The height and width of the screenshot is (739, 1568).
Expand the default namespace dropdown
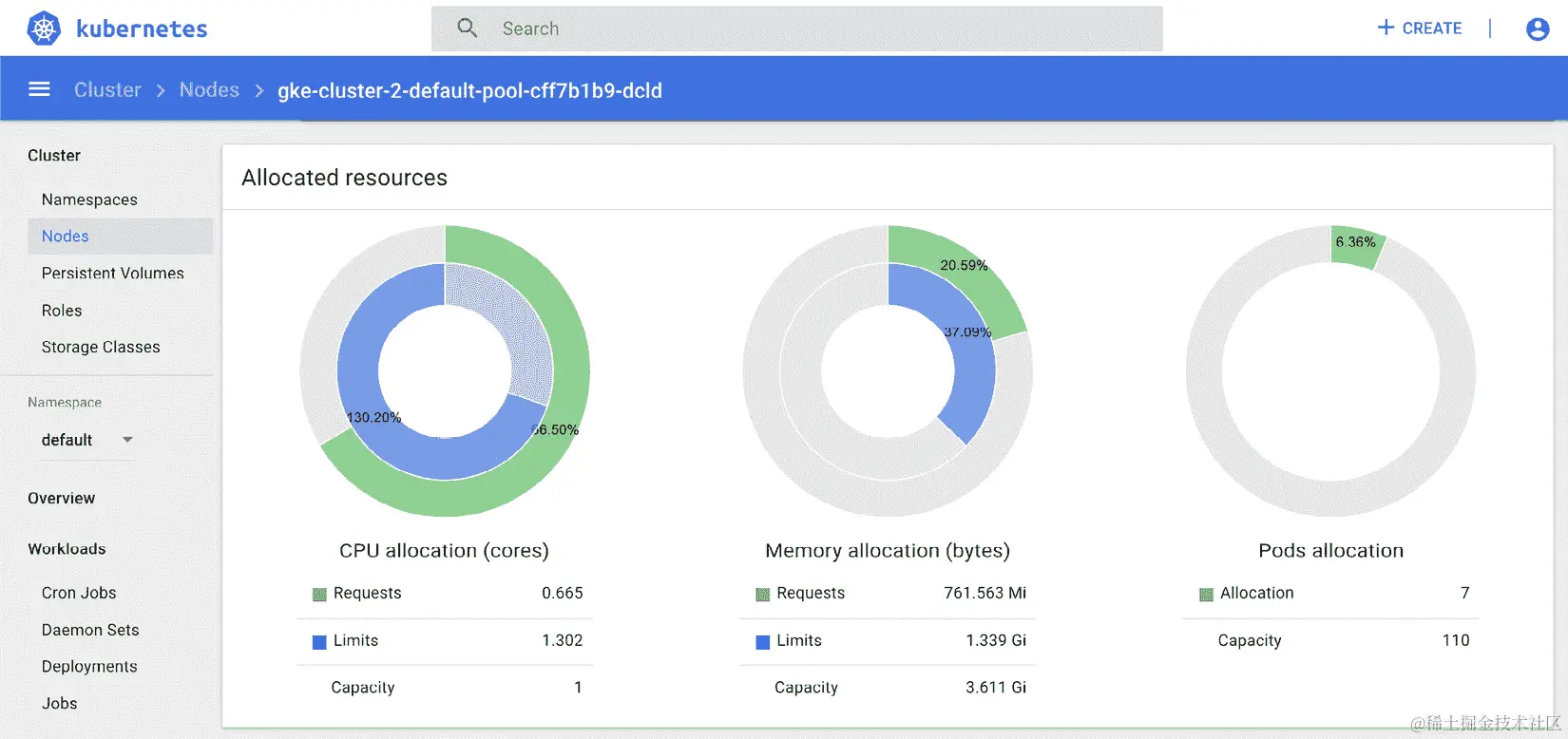pyautogui.click(x=86, y=440)
